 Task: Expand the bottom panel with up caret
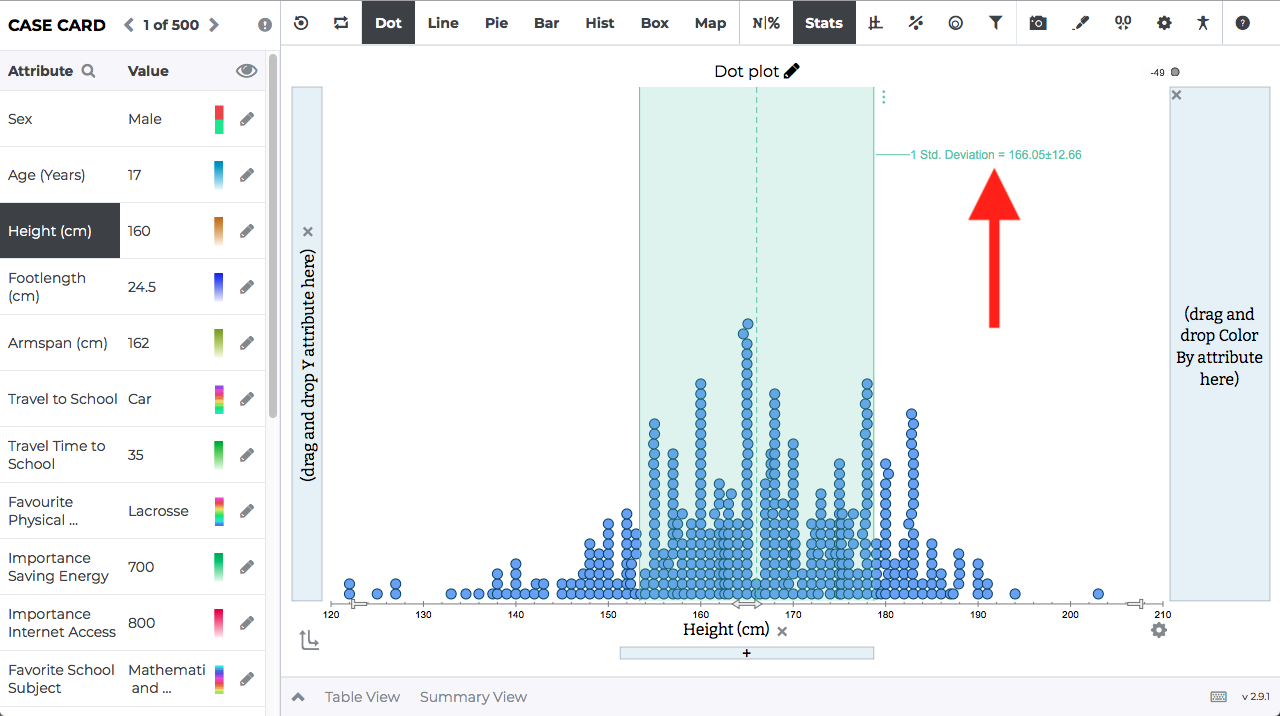click(298, 697)
